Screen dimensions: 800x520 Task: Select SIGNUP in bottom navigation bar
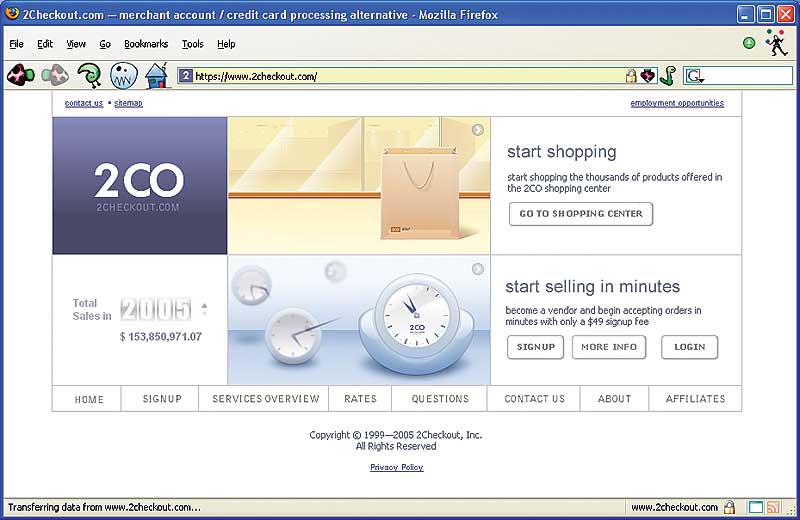tap(162, 399)
